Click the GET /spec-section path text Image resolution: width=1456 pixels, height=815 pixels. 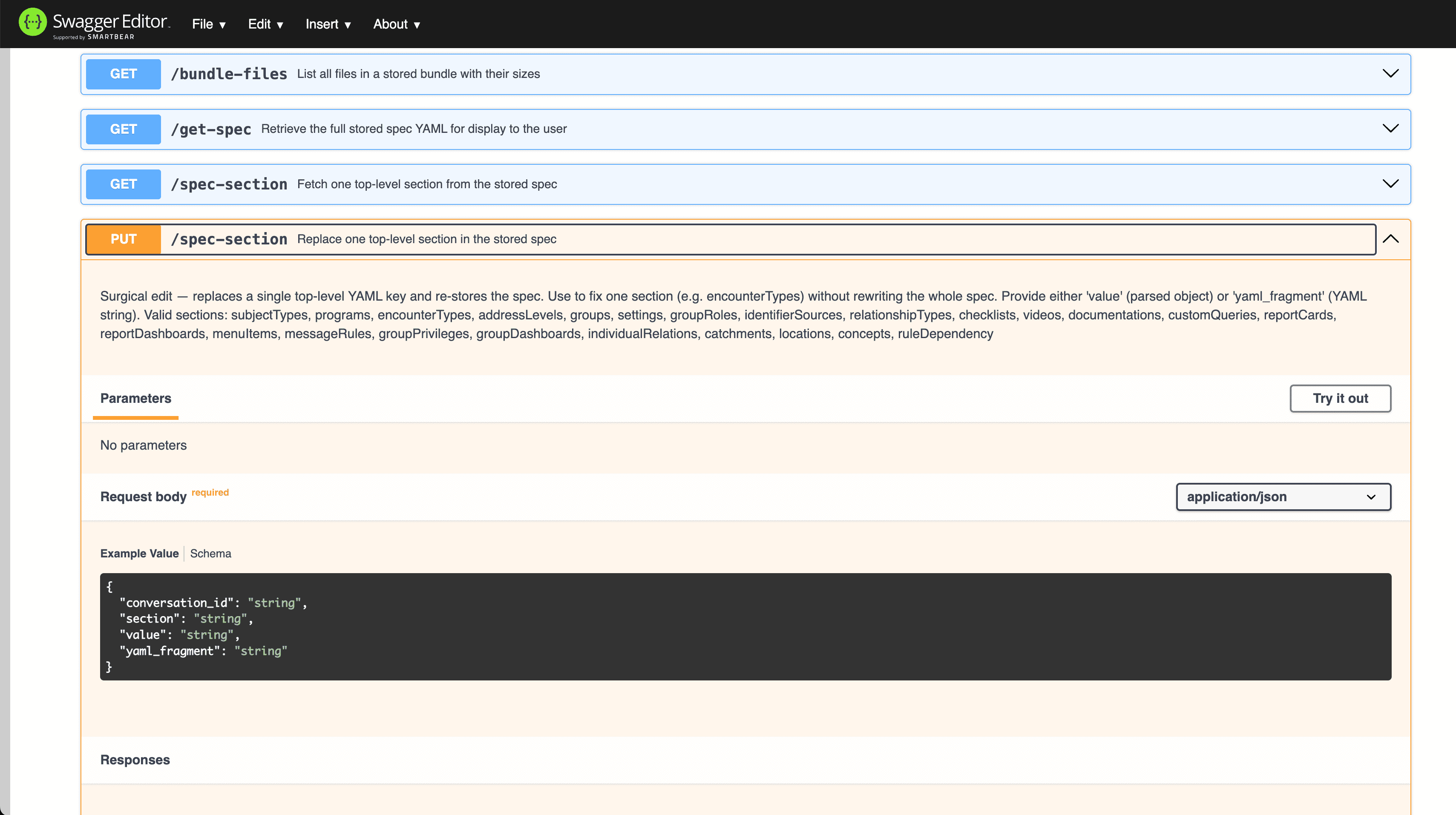pyautogui.click(x=229, y=184)
